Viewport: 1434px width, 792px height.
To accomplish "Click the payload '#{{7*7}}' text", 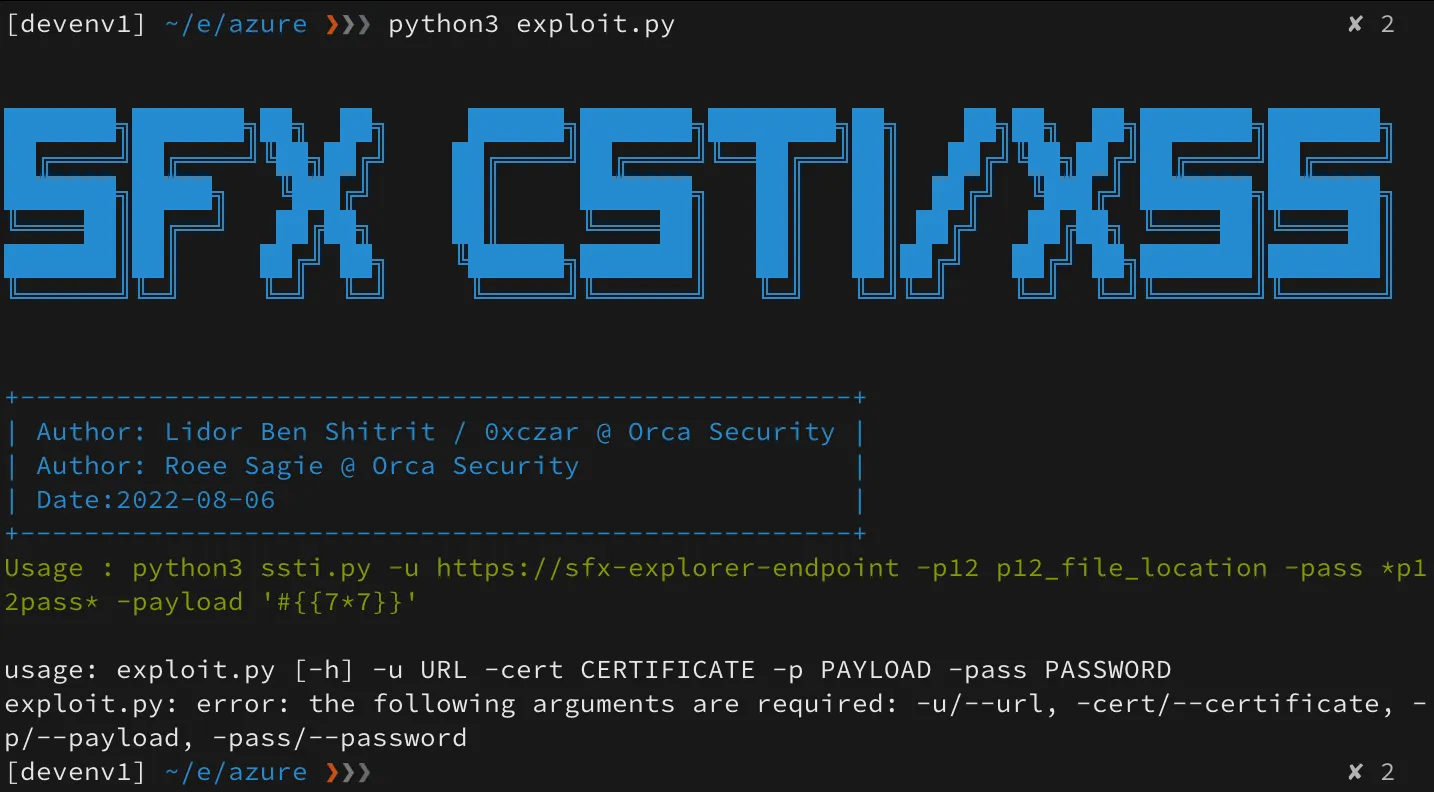I will [340, 602].
